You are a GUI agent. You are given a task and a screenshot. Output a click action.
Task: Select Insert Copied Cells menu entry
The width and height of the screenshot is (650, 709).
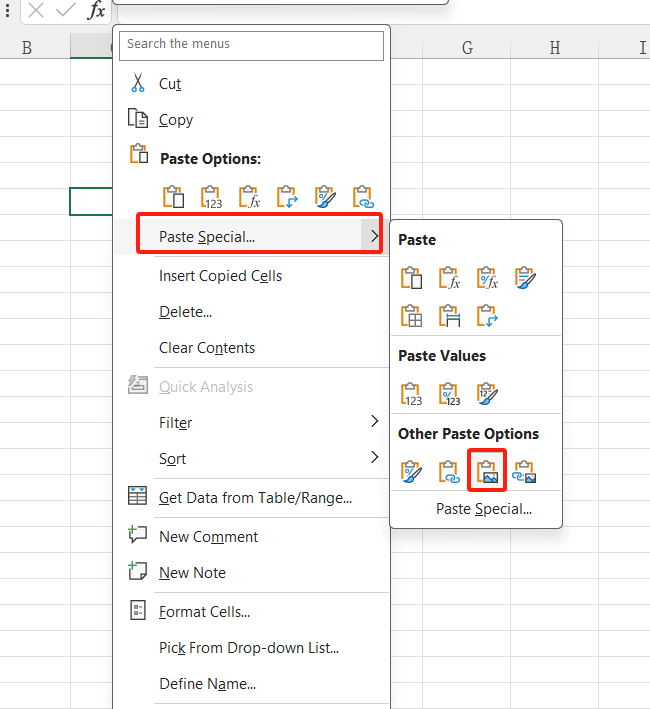tap(220, 276)
